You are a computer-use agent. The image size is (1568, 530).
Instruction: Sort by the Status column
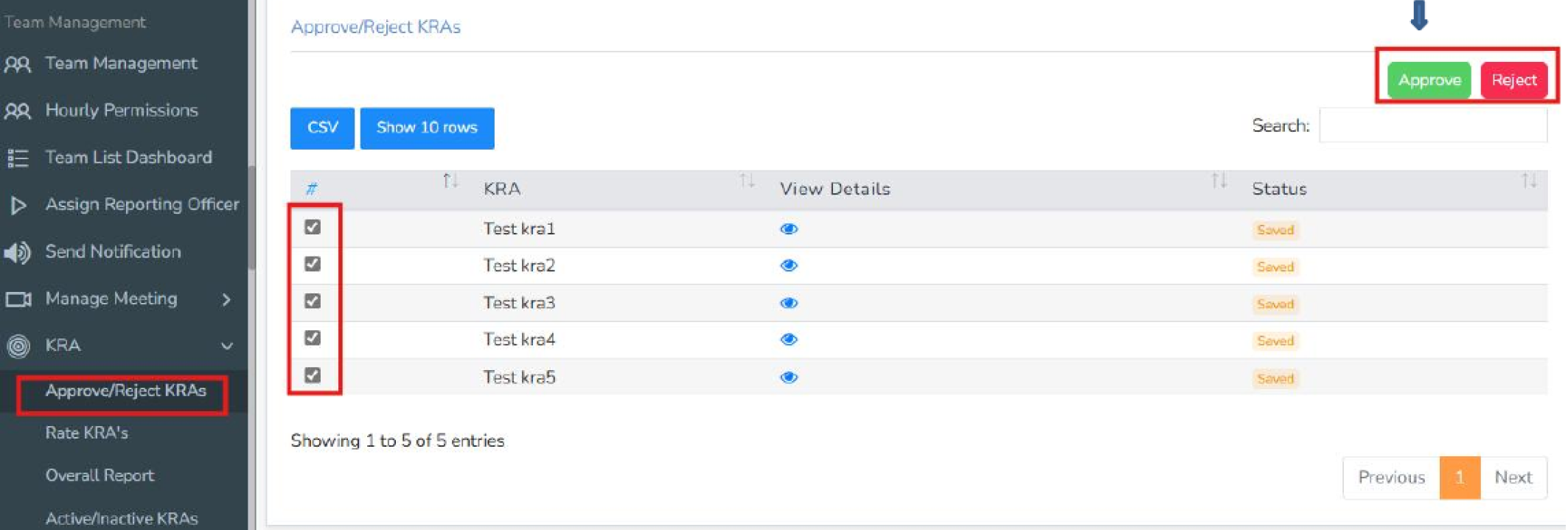[x=1393, y=189]
